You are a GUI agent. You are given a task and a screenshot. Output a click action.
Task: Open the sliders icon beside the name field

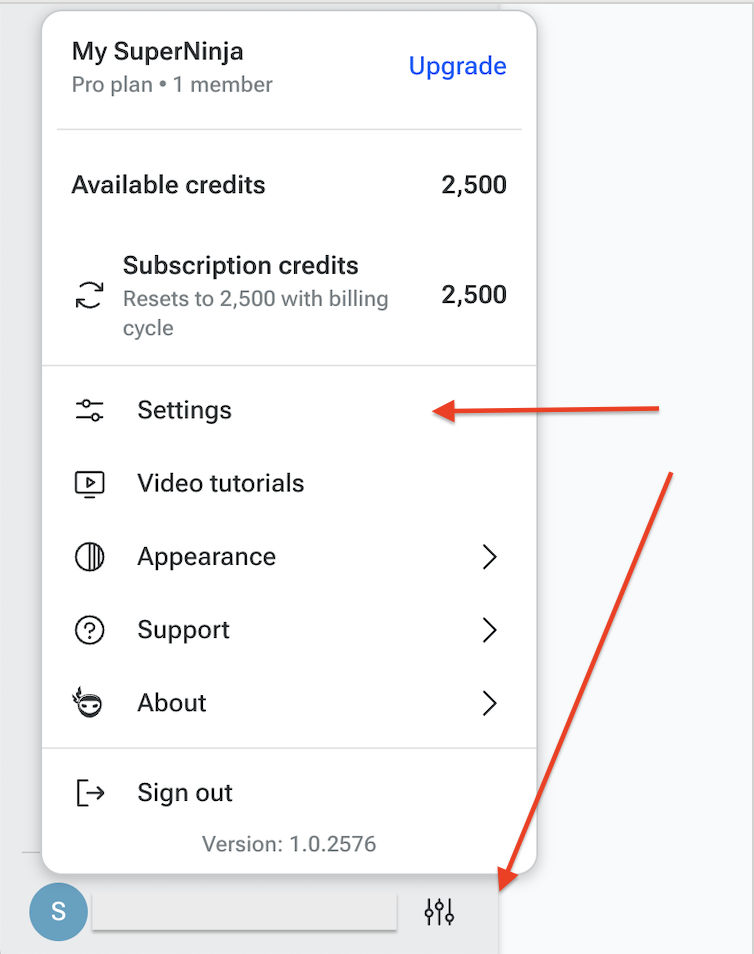[x=439, y=911]
